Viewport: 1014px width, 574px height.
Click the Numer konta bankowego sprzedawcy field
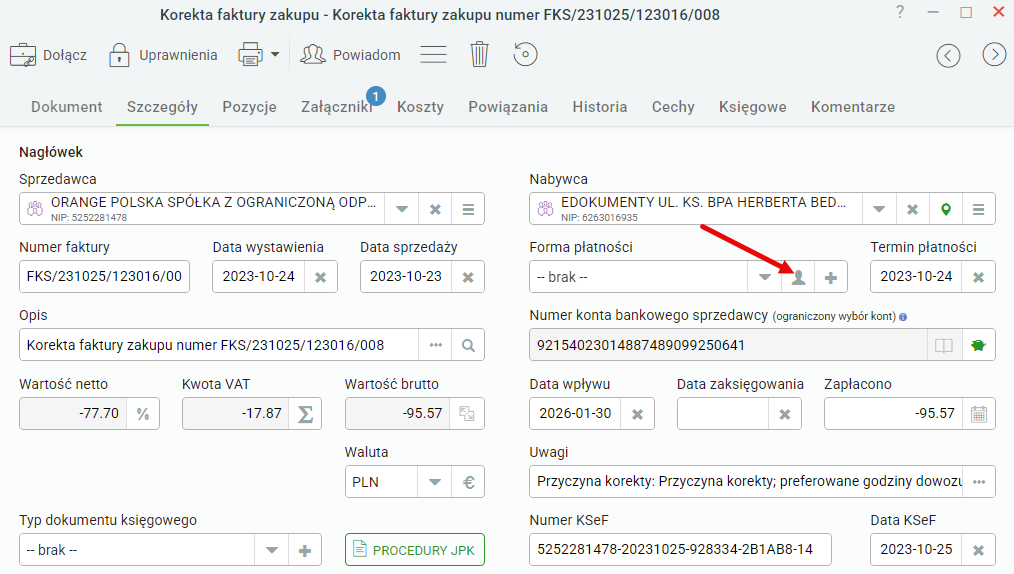point(729,345)
